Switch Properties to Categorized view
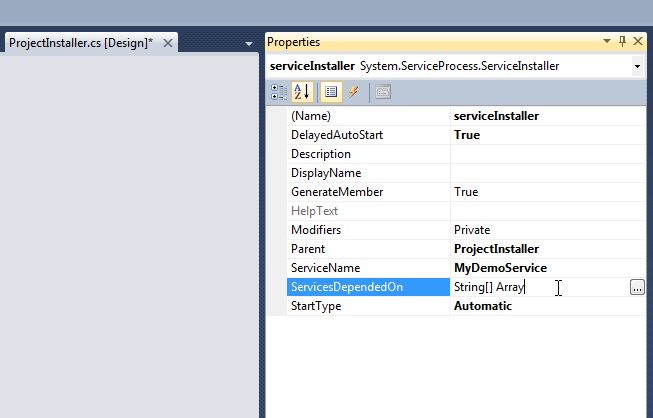 point(279,92)
